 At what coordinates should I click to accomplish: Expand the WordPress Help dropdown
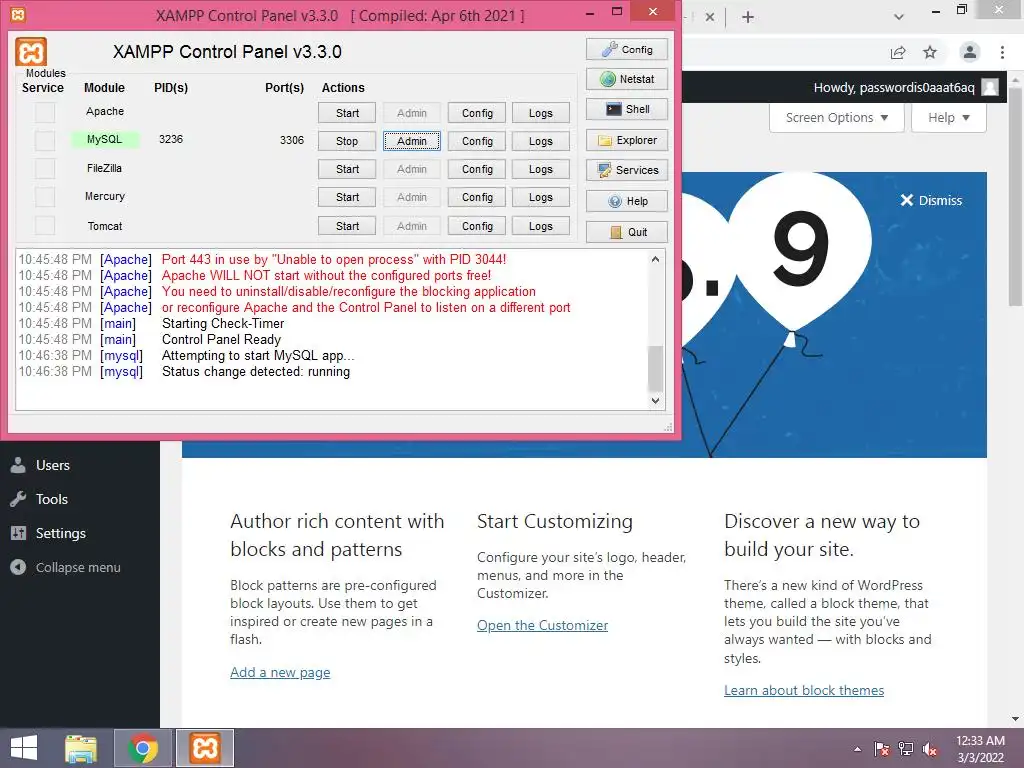tap(949, 118)
